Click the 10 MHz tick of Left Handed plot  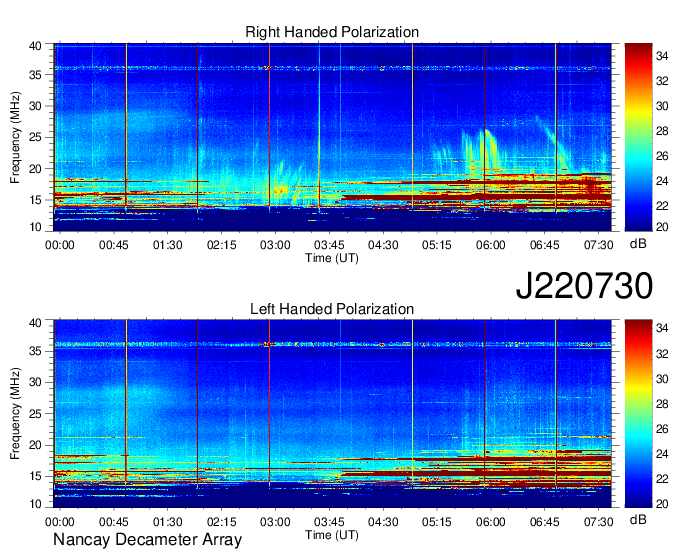coord(36,504)
